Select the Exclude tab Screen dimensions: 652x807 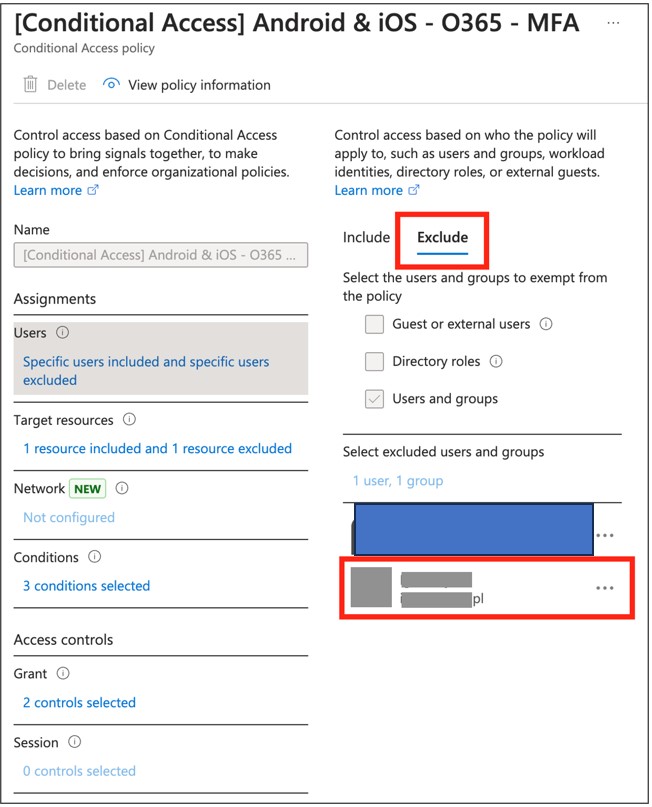click(x=443, y=237)
